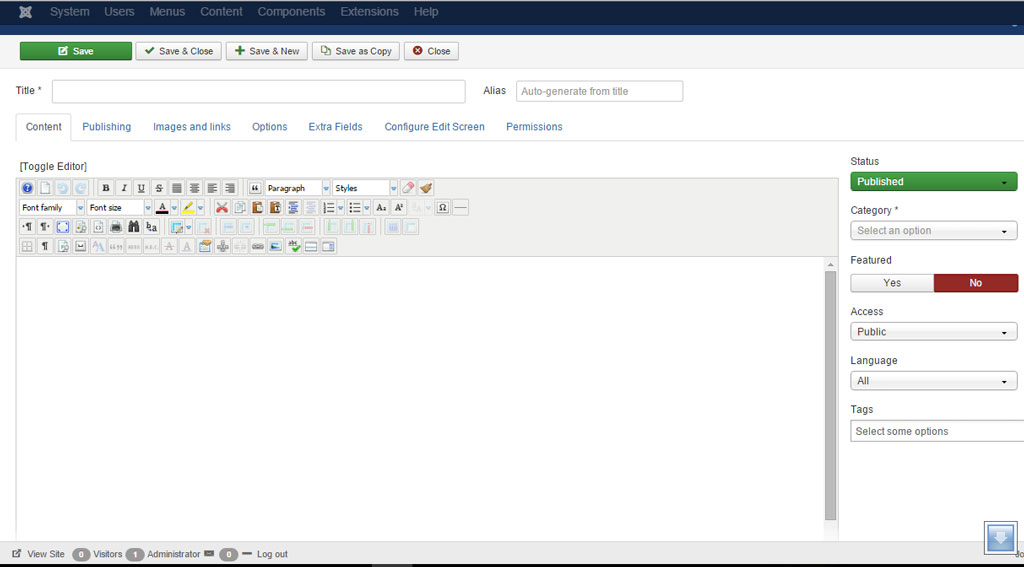Click the green Save button
Viewport: 1024px width, 567px height.
click(76, 51)
